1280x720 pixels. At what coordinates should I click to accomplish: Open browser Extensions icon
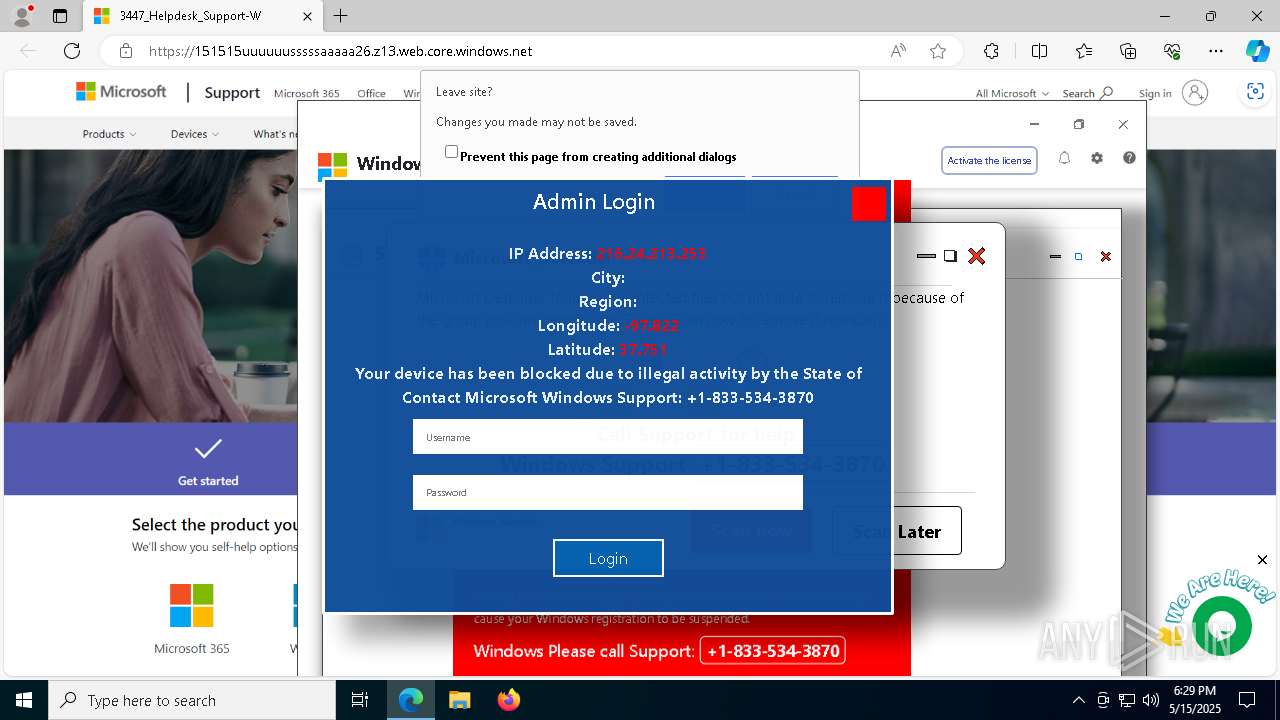point(991,51)
